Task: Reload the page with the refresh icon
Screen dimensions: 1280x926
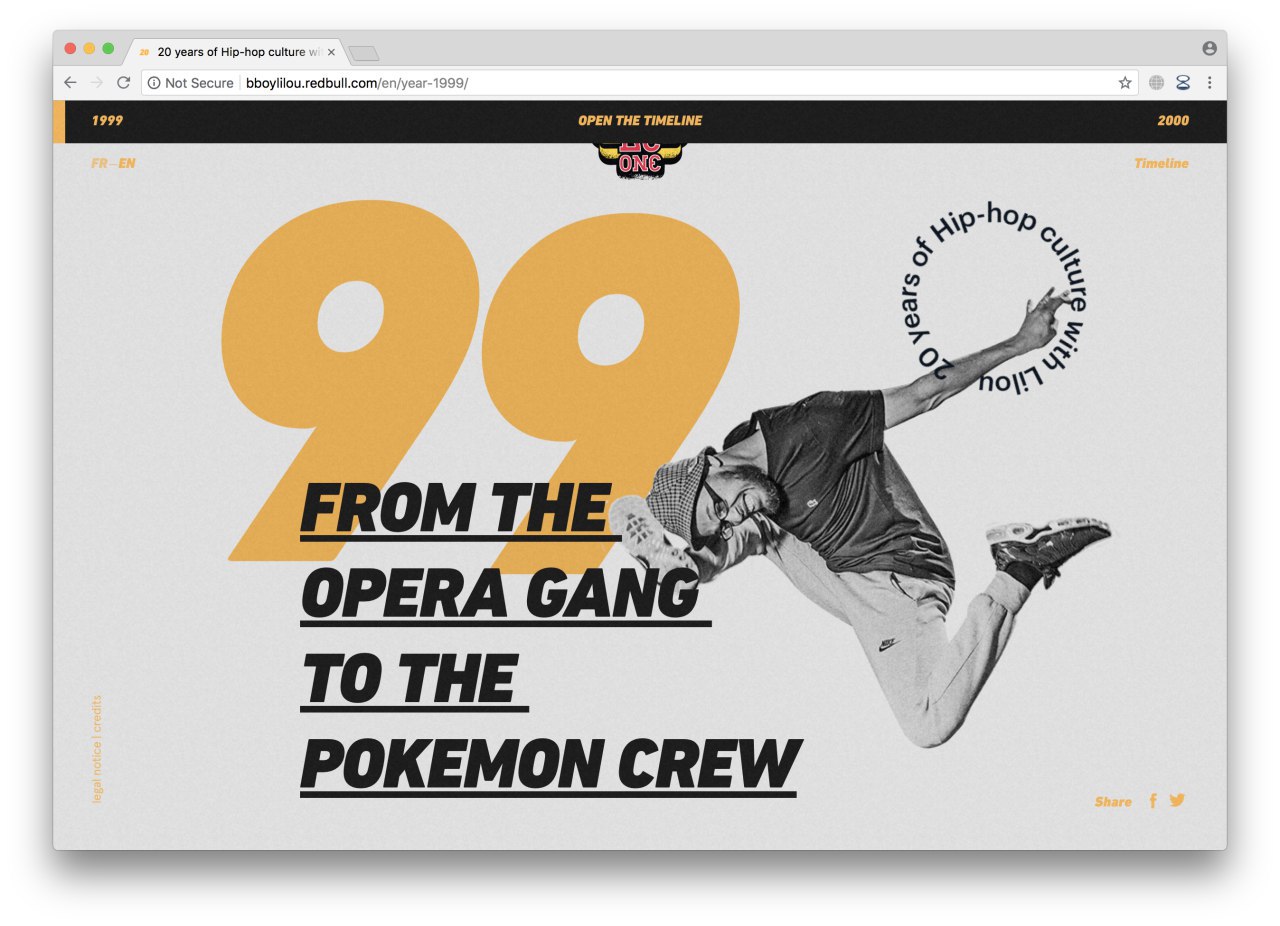Action: click(124, 83)
